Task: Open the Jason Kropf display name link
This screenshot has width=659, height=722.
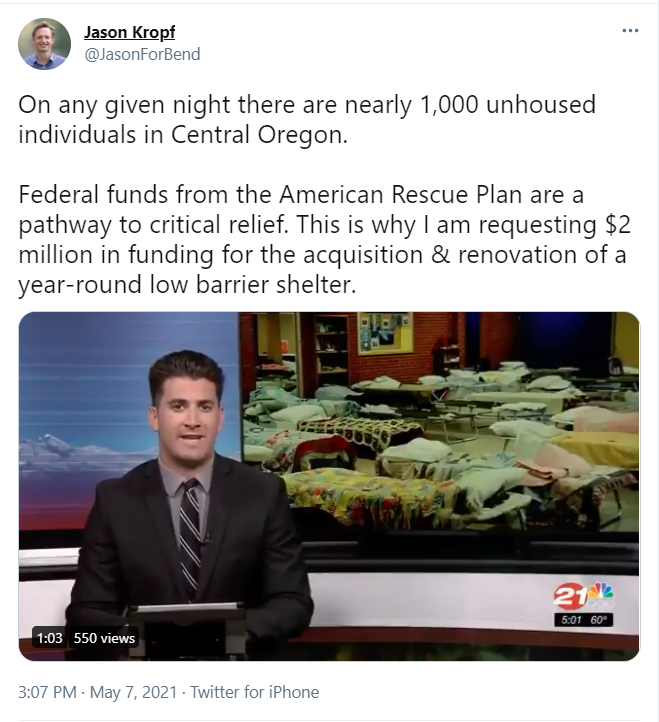Action: pos(129,32)
